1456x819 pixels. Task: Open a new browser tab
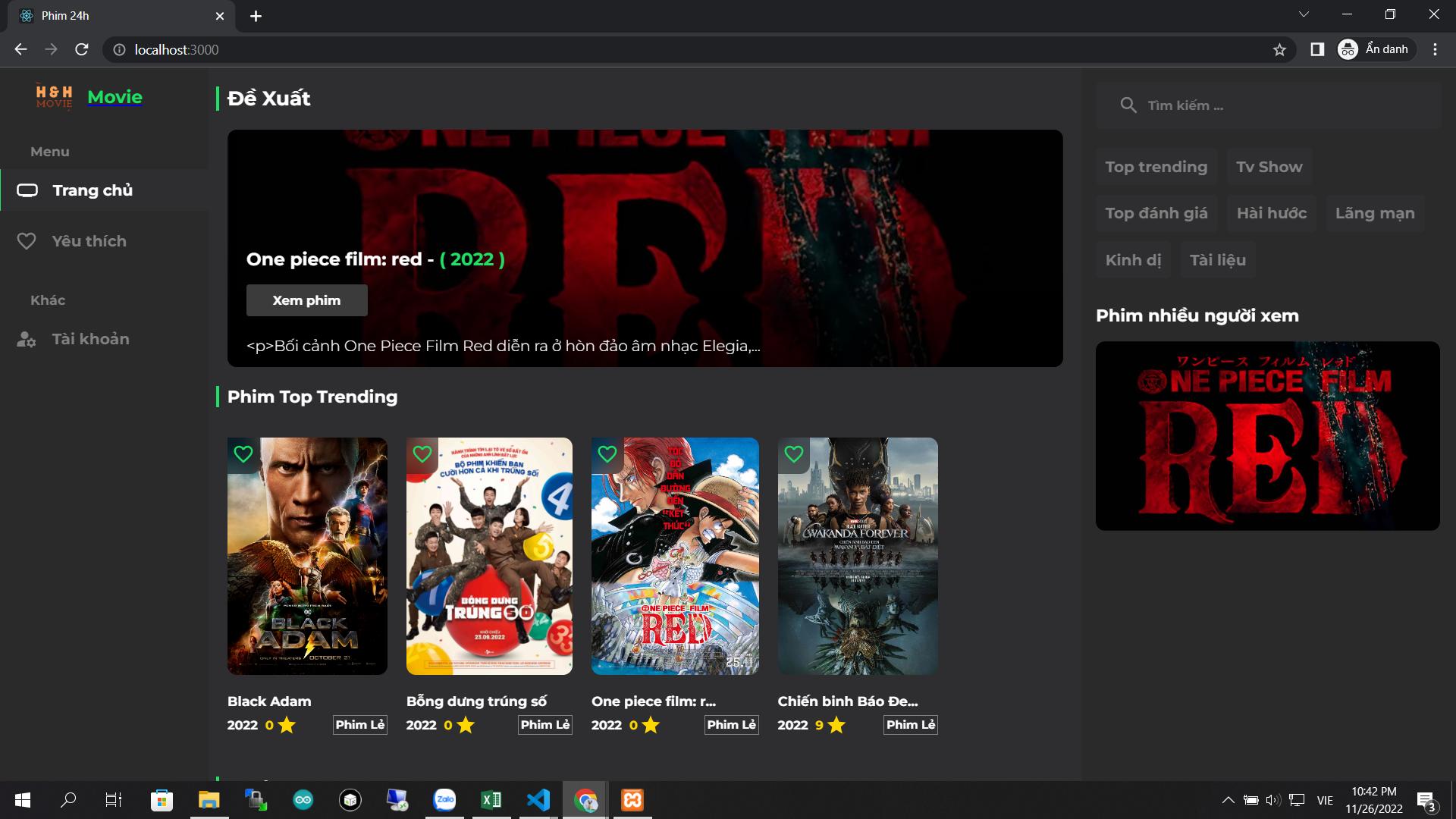(x=256, y=16)
